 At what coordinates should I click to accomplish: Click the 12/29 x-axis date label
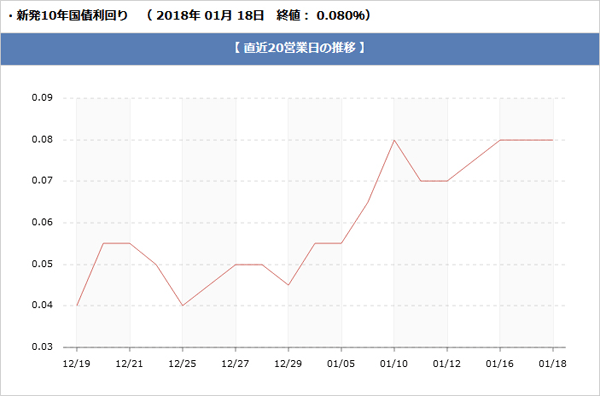[x=288, y=363]
